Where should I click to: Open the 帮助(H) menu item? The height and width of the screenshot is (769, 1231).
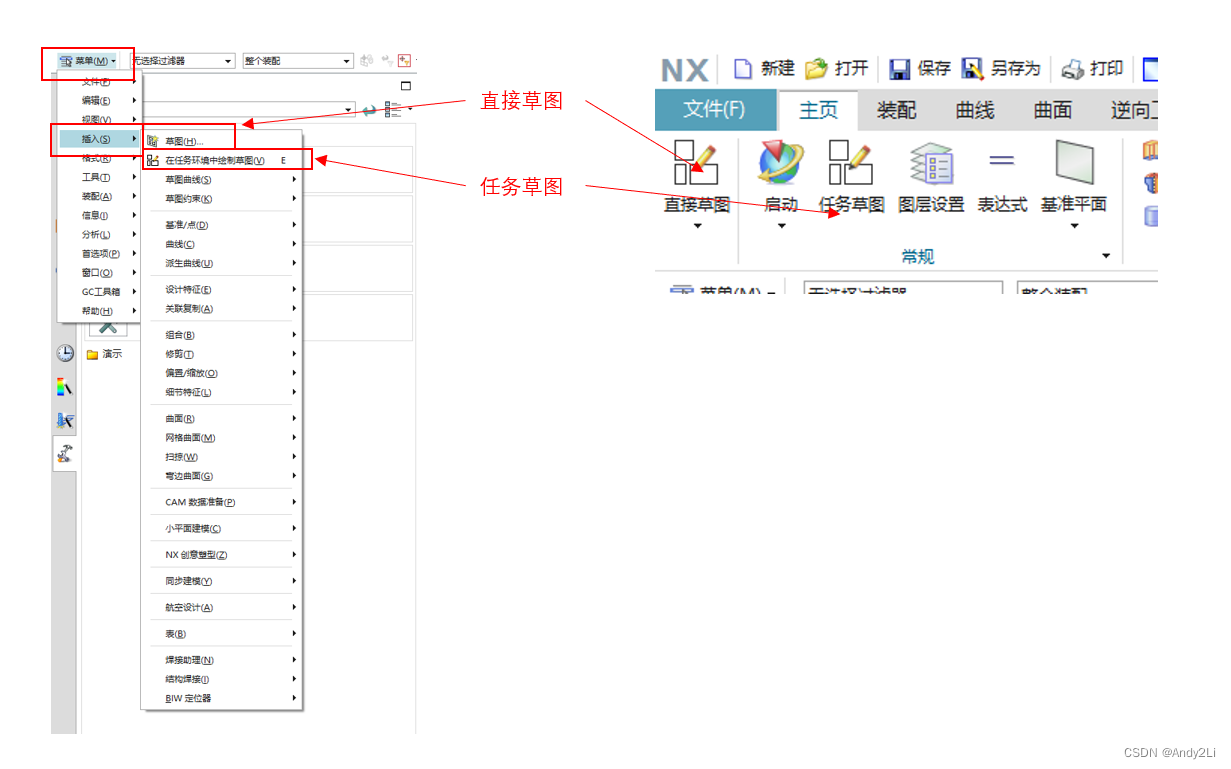[99, 311]
